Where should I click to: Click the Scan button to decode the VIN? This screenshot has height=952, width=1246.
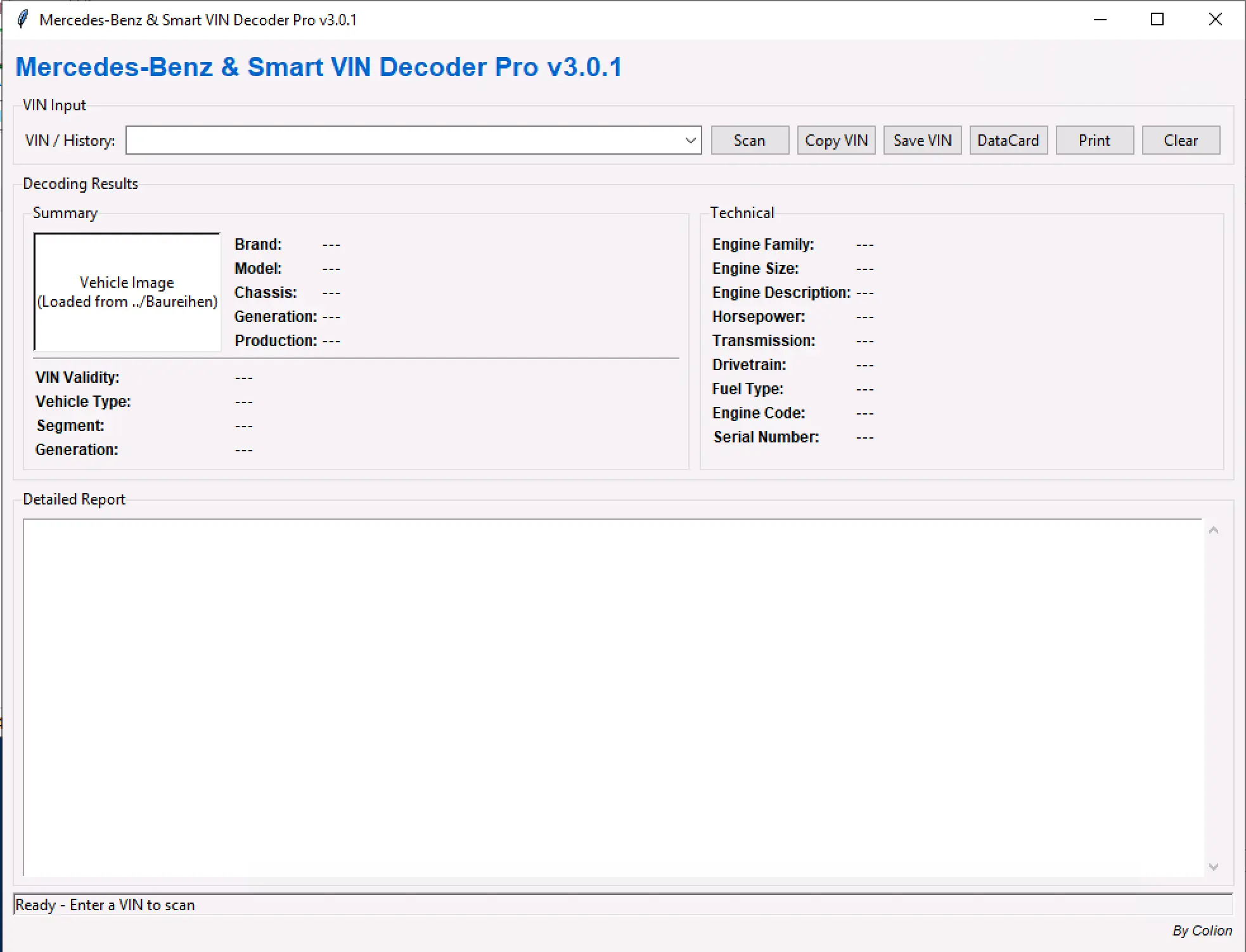click(x=750, y=140)
